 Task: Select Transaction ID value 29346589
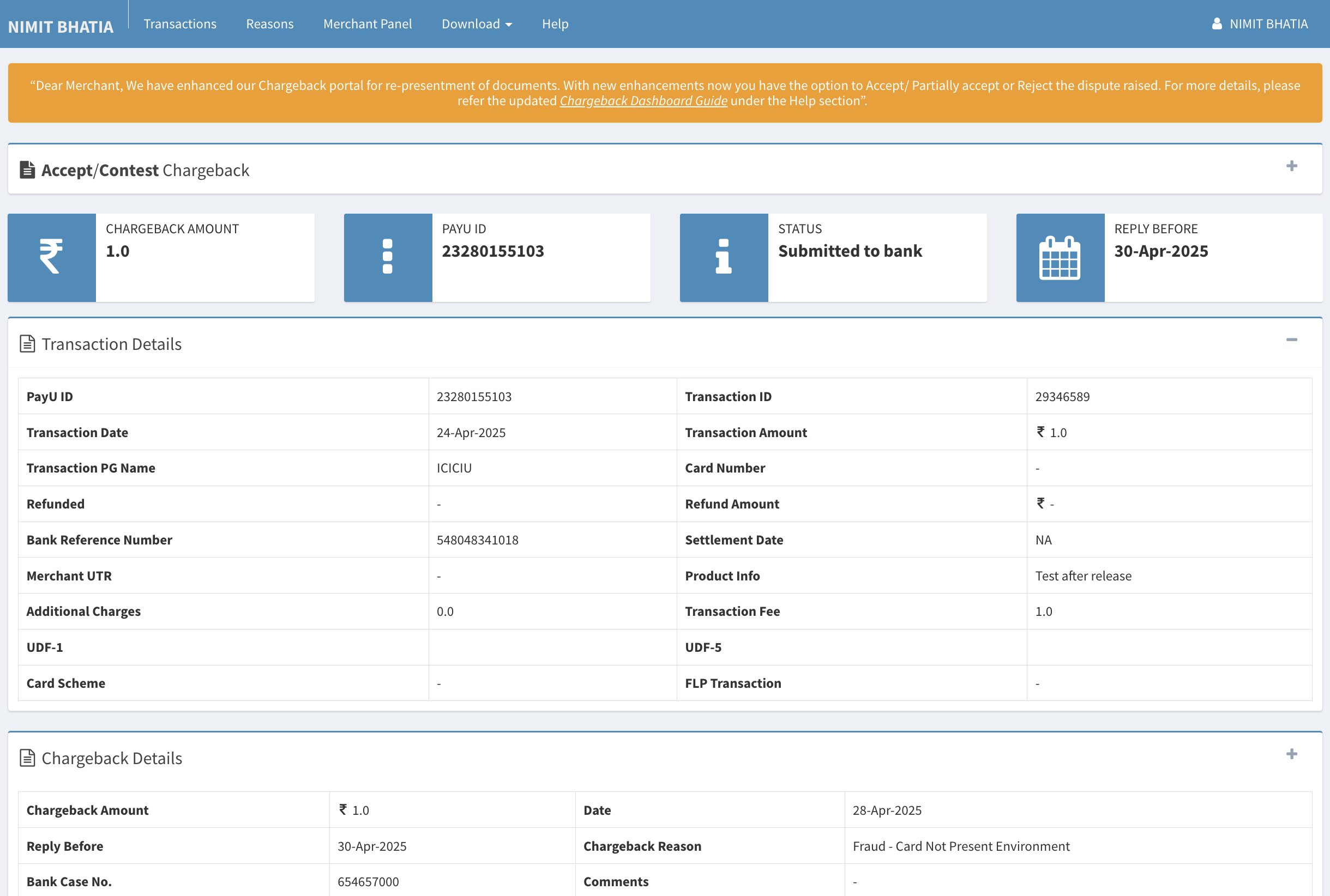click(x=1062, y=397)
